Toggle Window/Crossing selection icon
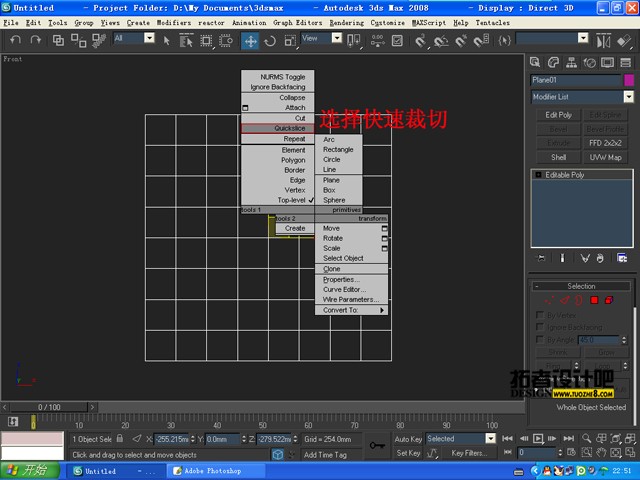The width and height of the screenshot is (640, 480). 226,40
